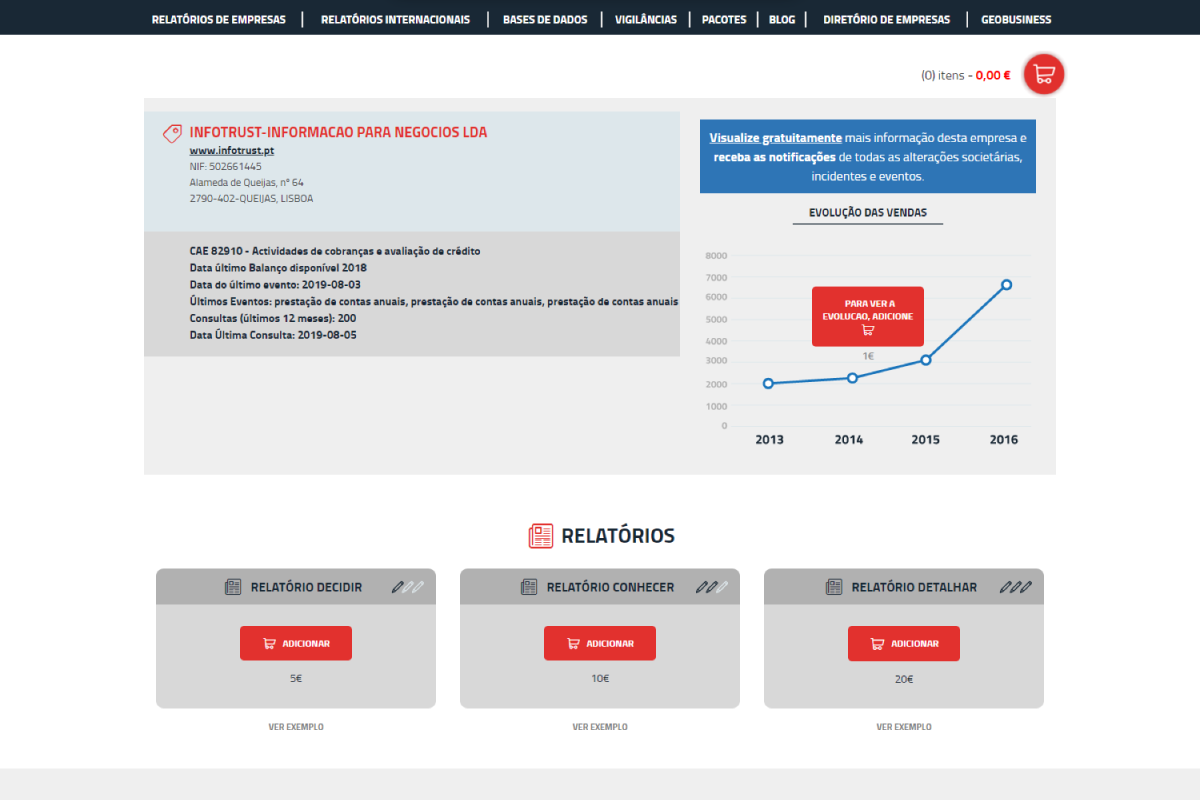The width and height of the screenshot is (1200, 800).
Task: Click newspaper icon in Relatório Decidir header
Action: coord(233,587)
